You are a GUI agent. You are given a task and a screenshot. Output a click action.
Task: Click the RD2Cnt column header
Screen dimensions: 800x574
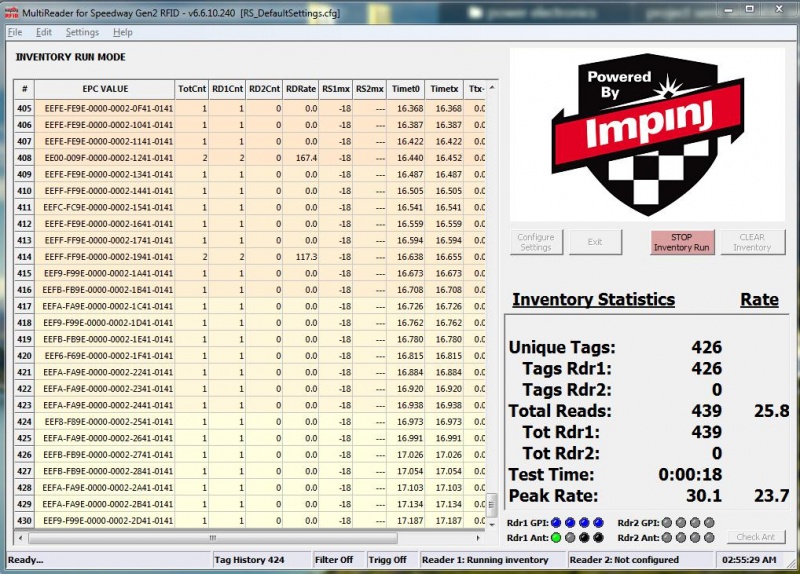[264, 89]
